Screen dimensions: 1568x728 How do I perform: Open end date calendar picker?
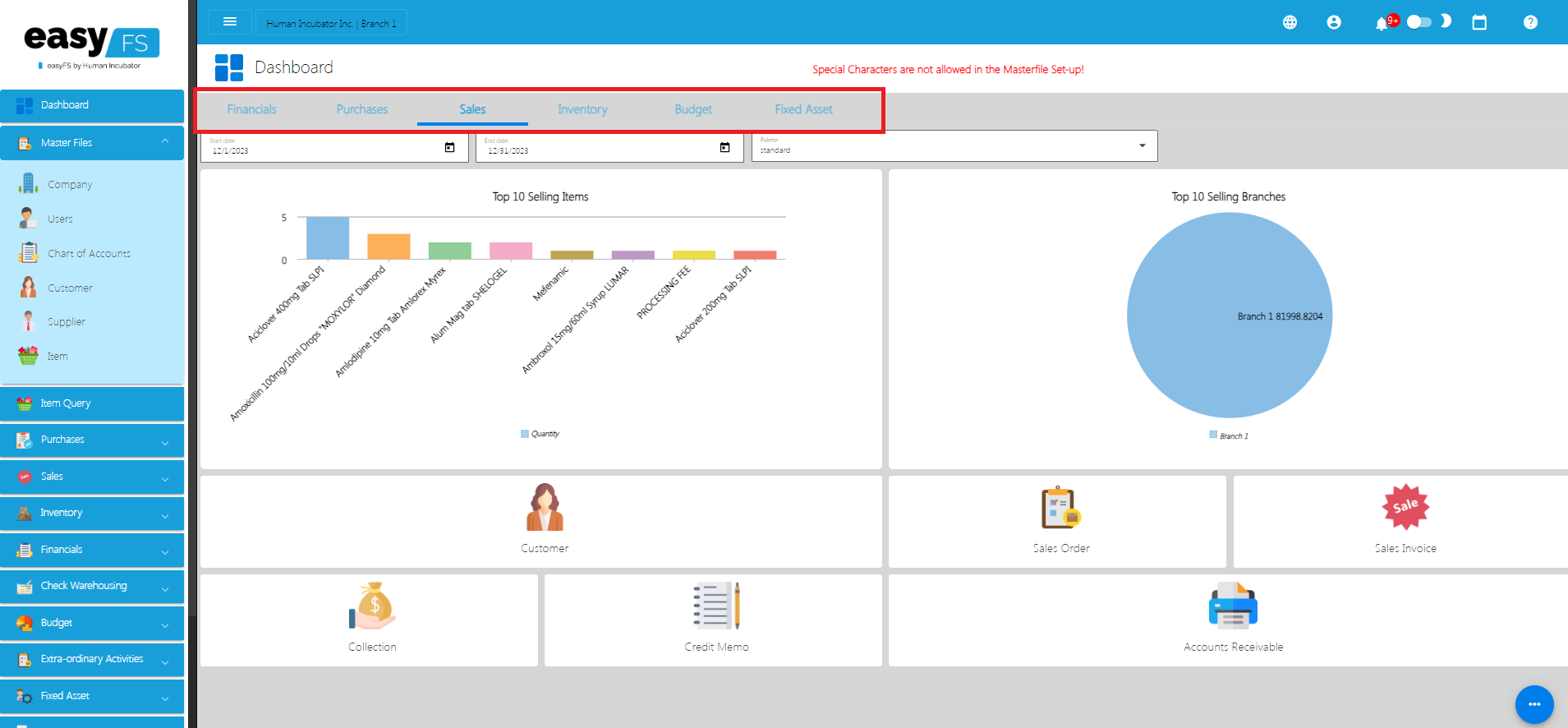click(x=724, y=147)
